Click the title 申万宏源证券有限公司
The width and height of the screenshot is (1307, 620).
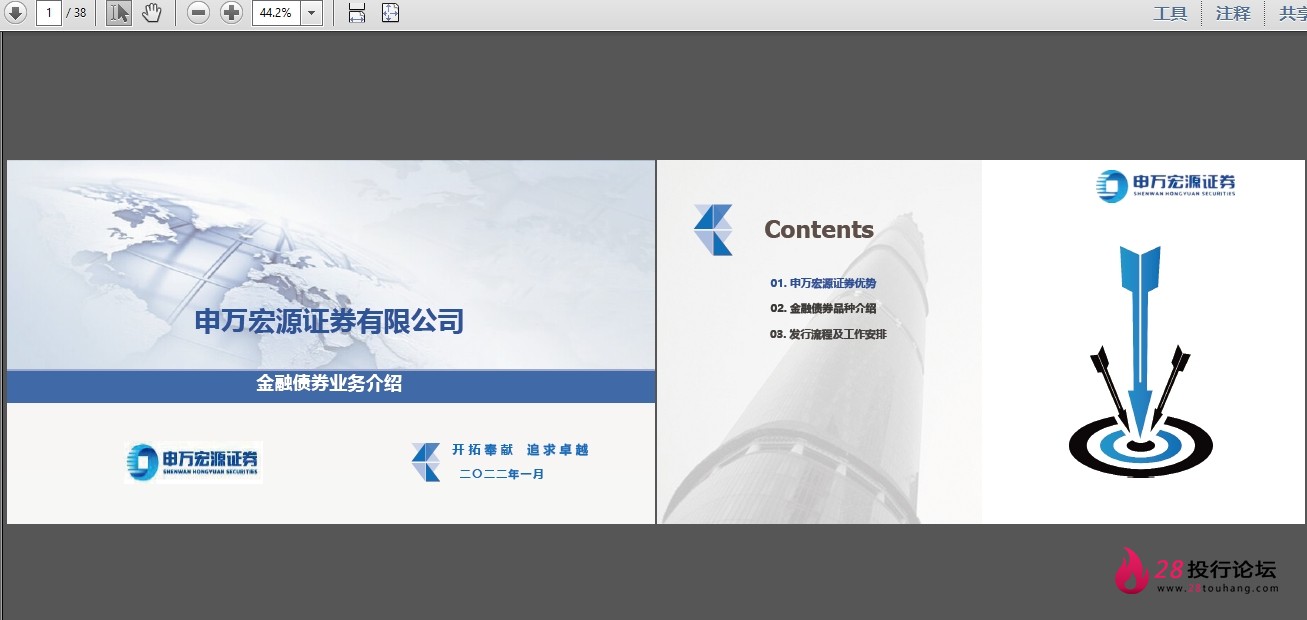(x=329, y=321)
